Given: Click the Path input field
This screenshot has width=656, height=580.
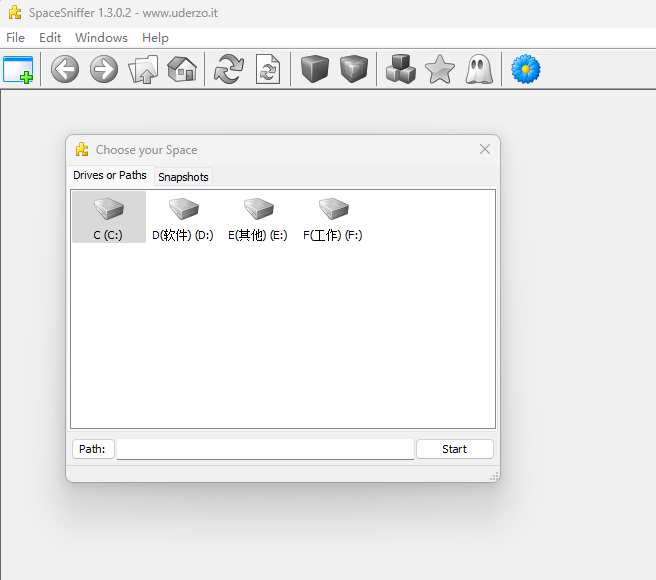Looking at the screenshot, I should point(265,449).
